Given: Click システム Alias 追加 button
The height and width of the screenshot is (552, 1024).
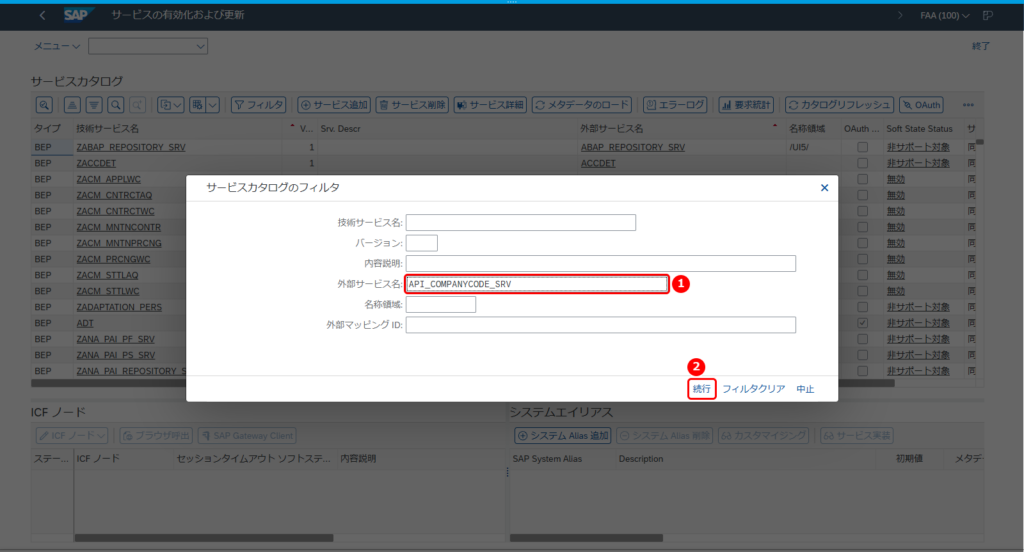Looking at the screenshot, I should click(x=562, y=436).
